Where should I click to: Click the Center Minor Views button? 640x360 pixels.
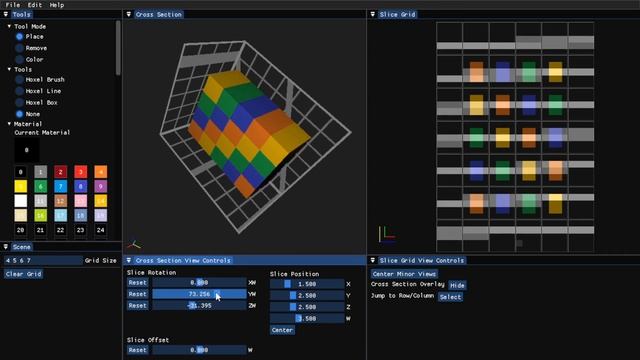point(404,274)
